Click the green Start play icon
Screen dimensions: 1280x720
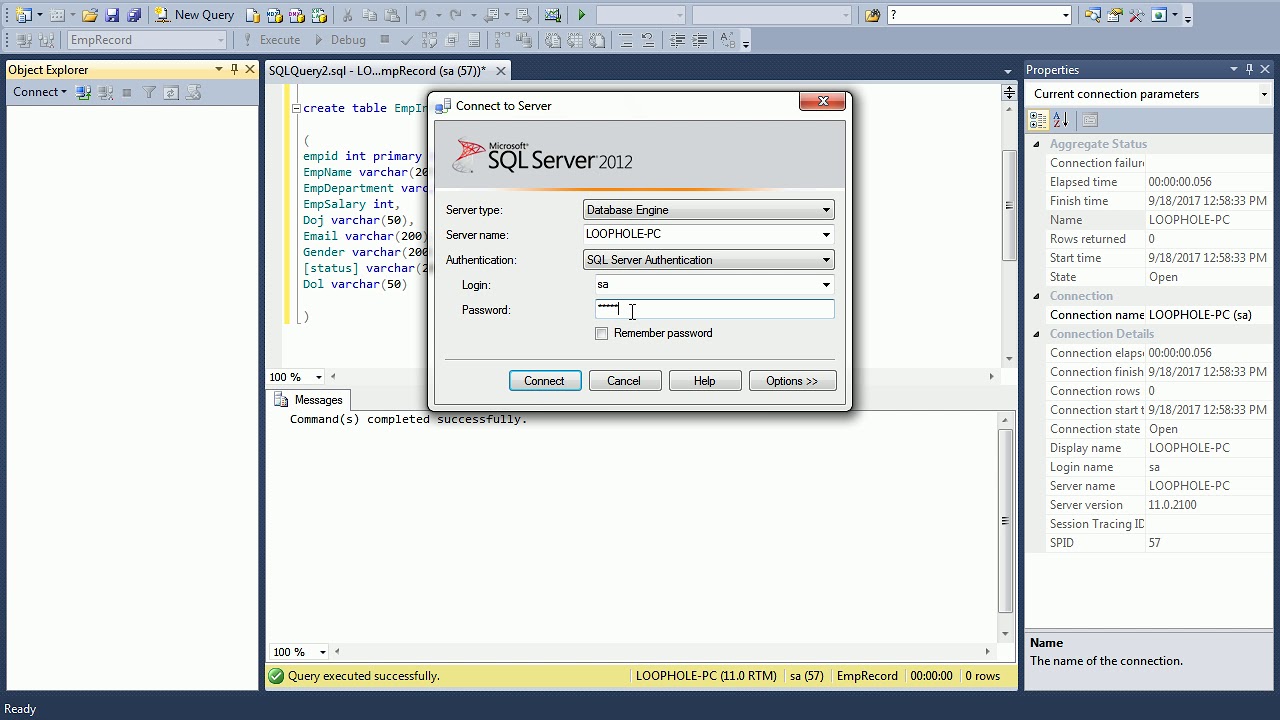point(581,15)
